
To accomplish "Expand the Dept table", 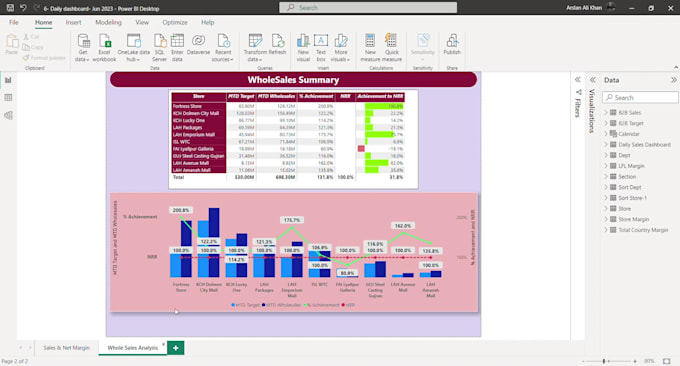I will click(x=606, y=155).
